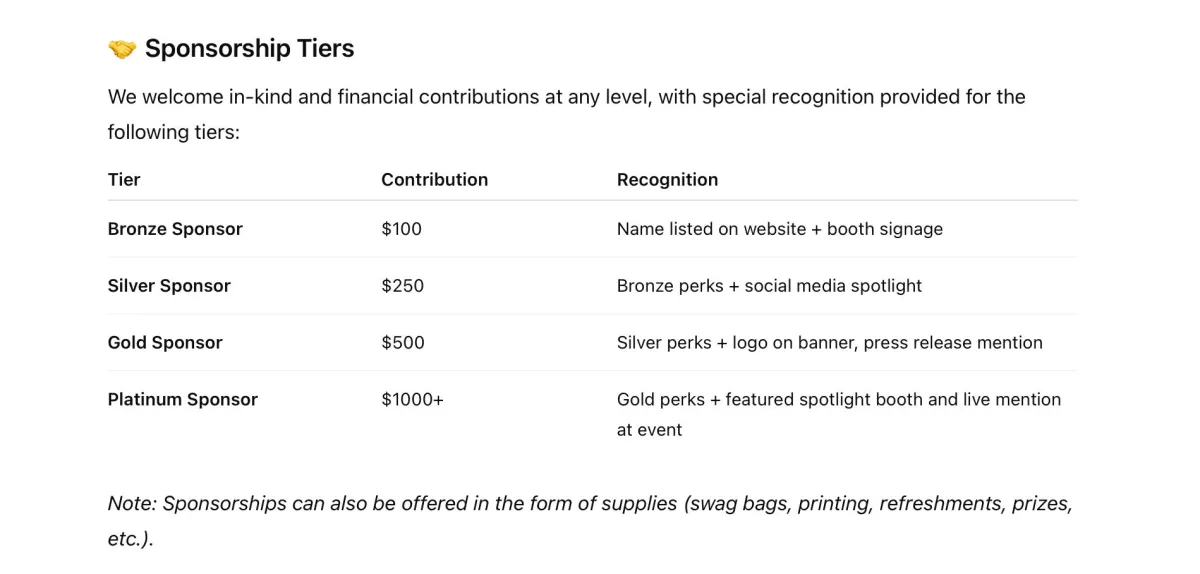This screenshot has width=1200, height=574.
Task: Select the Contribution column header
Action: tap(435, 180)
